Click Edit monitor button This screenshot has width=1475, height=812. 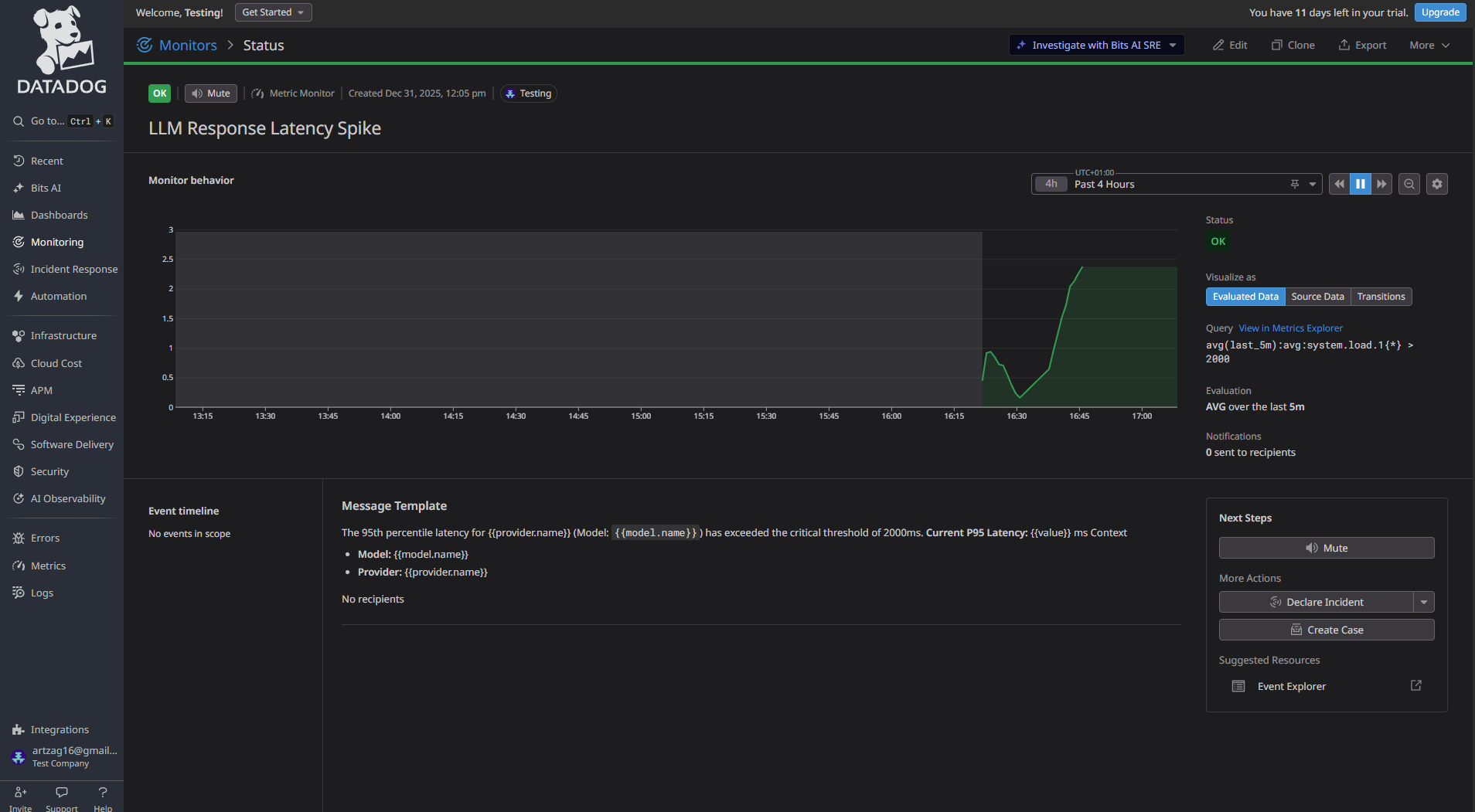point(1230,45)
